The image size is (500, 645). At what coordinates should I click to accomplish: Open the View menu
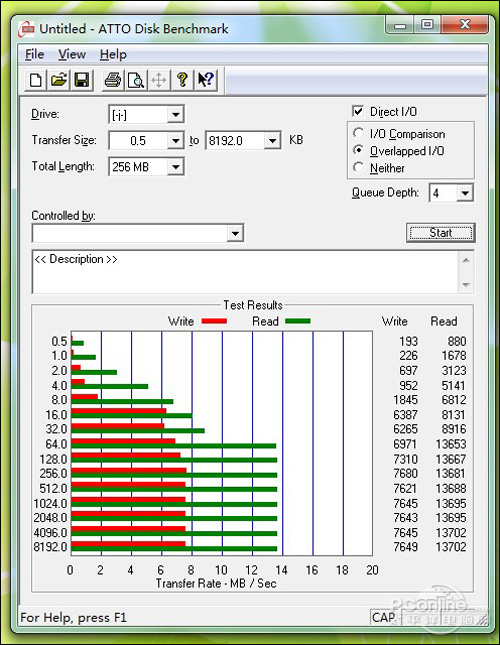pyautogui.click(x=72, y=54)
